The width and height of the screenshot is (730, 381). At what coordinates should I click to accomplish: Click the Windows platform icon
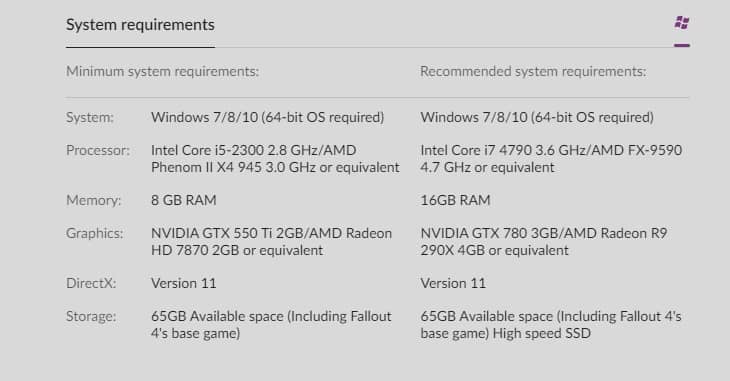[x=682, y=22]
